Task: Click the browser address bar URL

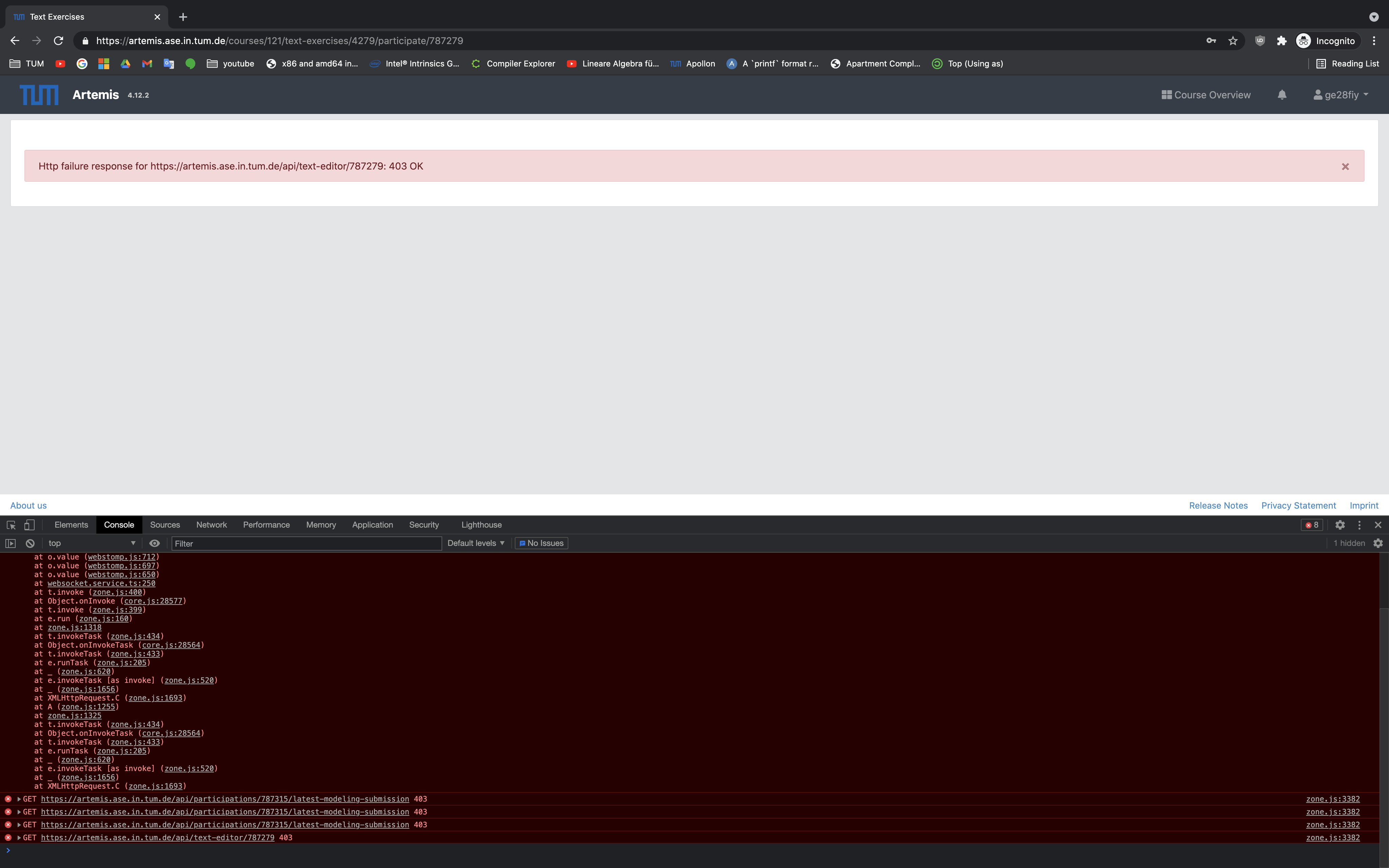Action: 279,41
